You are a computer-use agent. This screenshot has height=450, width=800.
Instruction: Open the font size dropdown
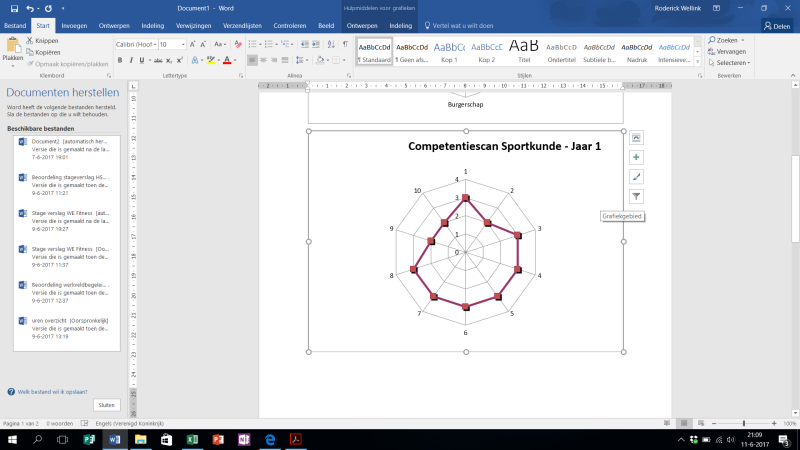[x=183, y=44]
